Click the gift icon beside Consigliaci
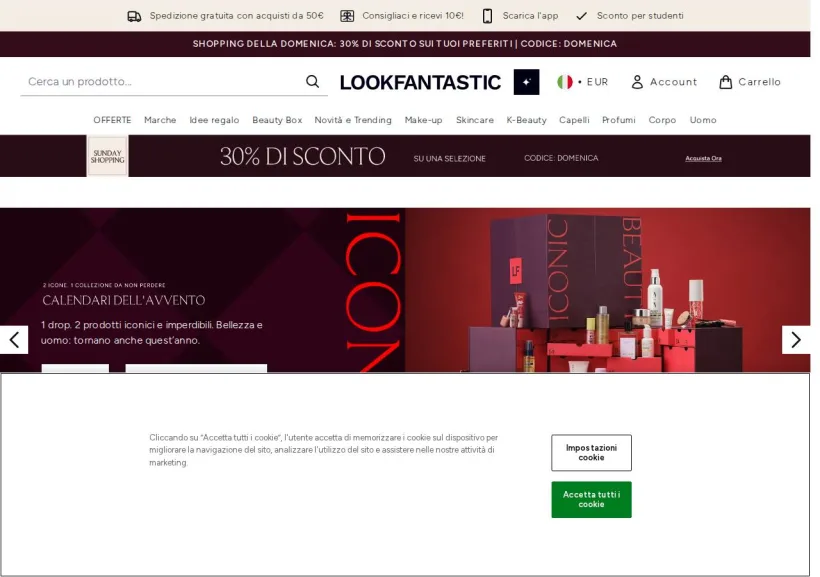The image size is (820, 577). pos(347,16)
